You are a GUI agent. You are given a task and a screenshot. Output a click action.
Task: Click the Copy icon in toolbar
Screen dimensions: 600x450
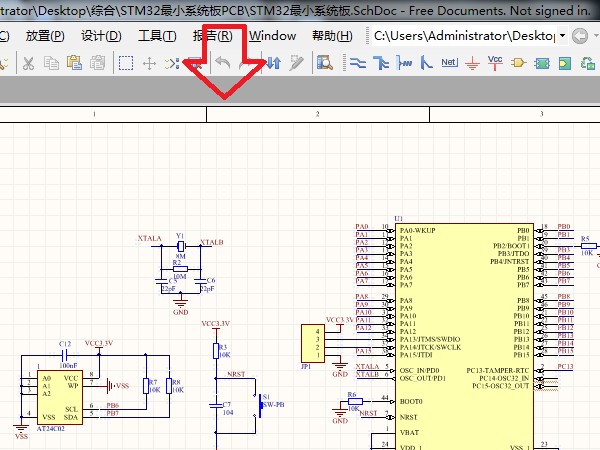pyautogui.click(x=51, y=63)
